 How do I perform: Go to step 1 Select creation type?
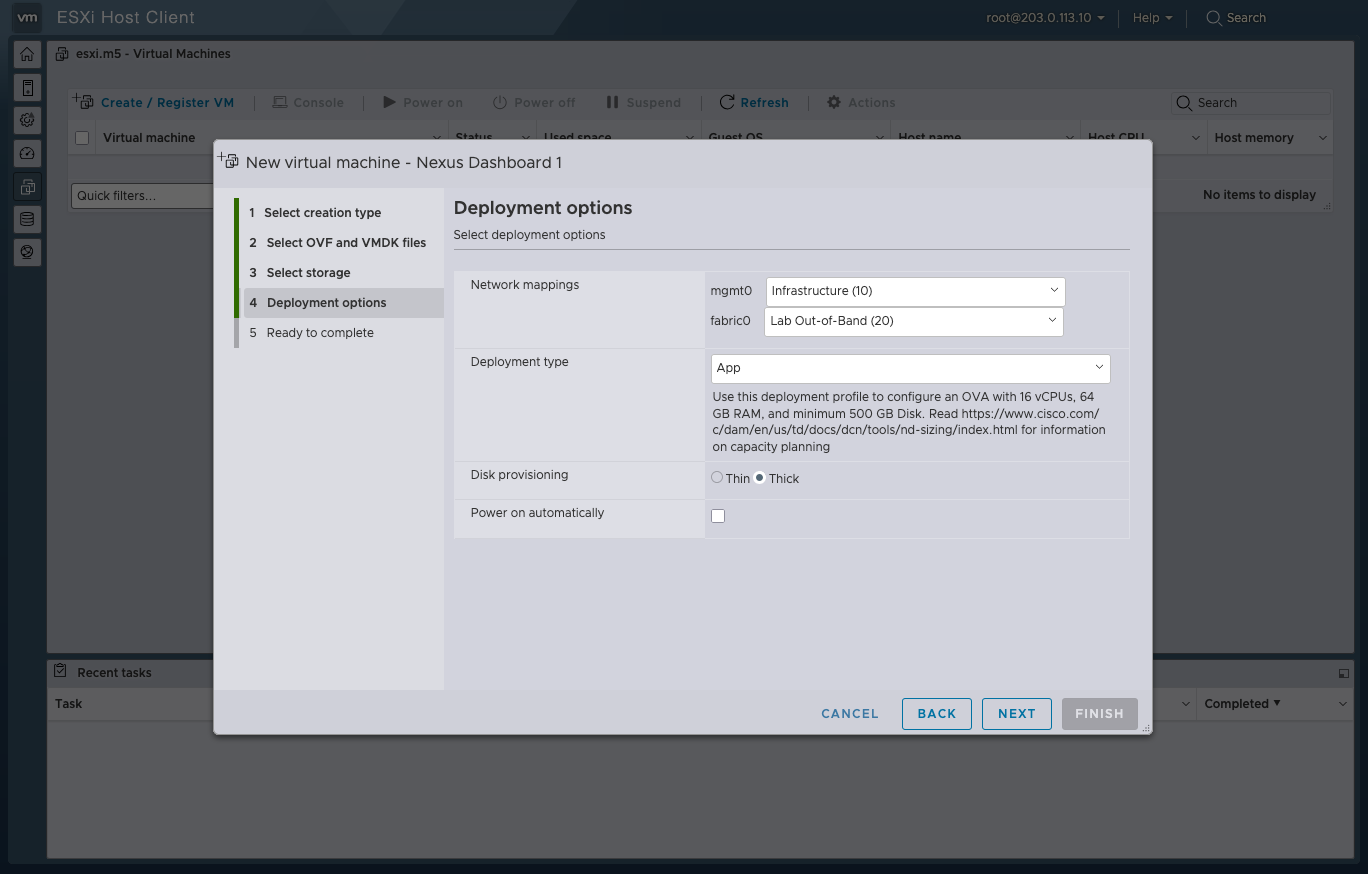pyautogui.click(x=341, y=212)
